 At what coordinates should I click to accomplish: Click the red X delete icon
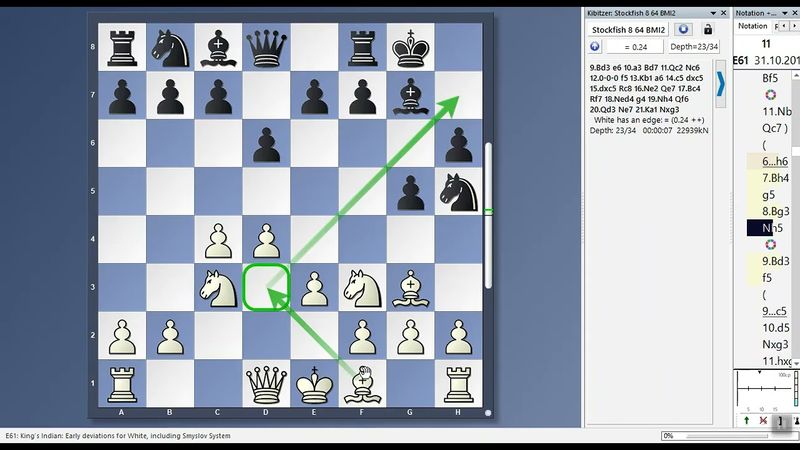click(x=763, y=421)
